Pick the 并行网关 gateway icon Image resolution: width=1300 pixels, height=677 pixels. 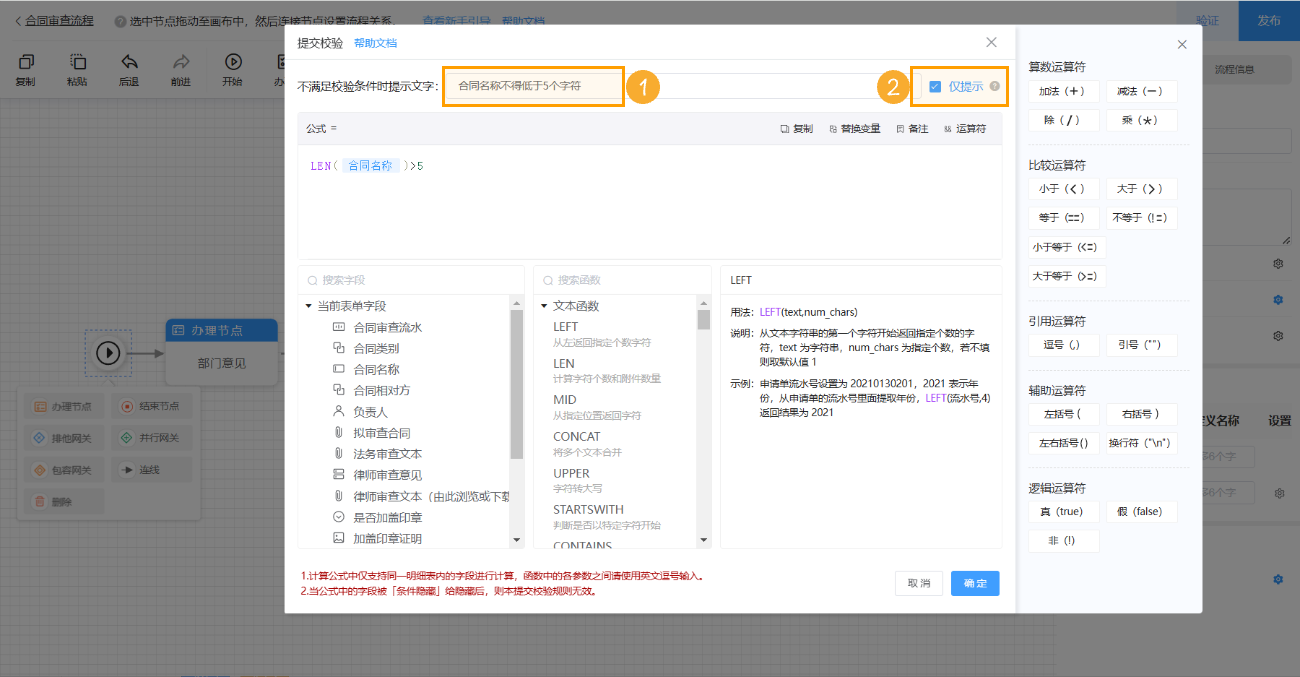148,437
